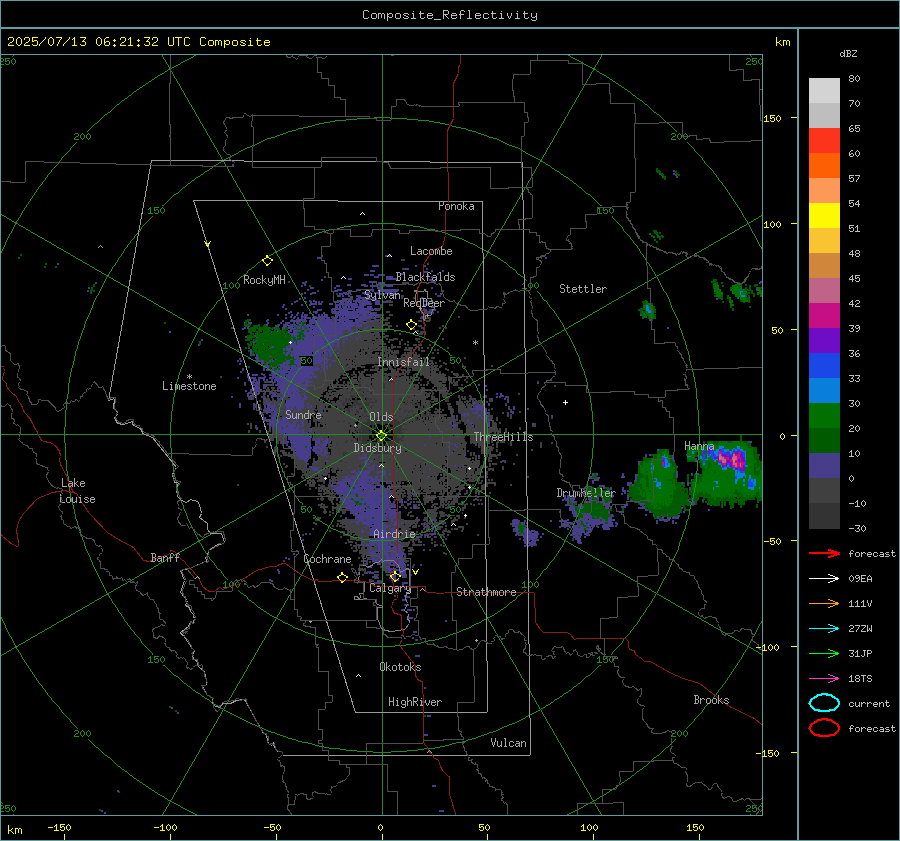Click the Sundre label
The width and height of the screenshot is (900, 841).
point(303,415)
